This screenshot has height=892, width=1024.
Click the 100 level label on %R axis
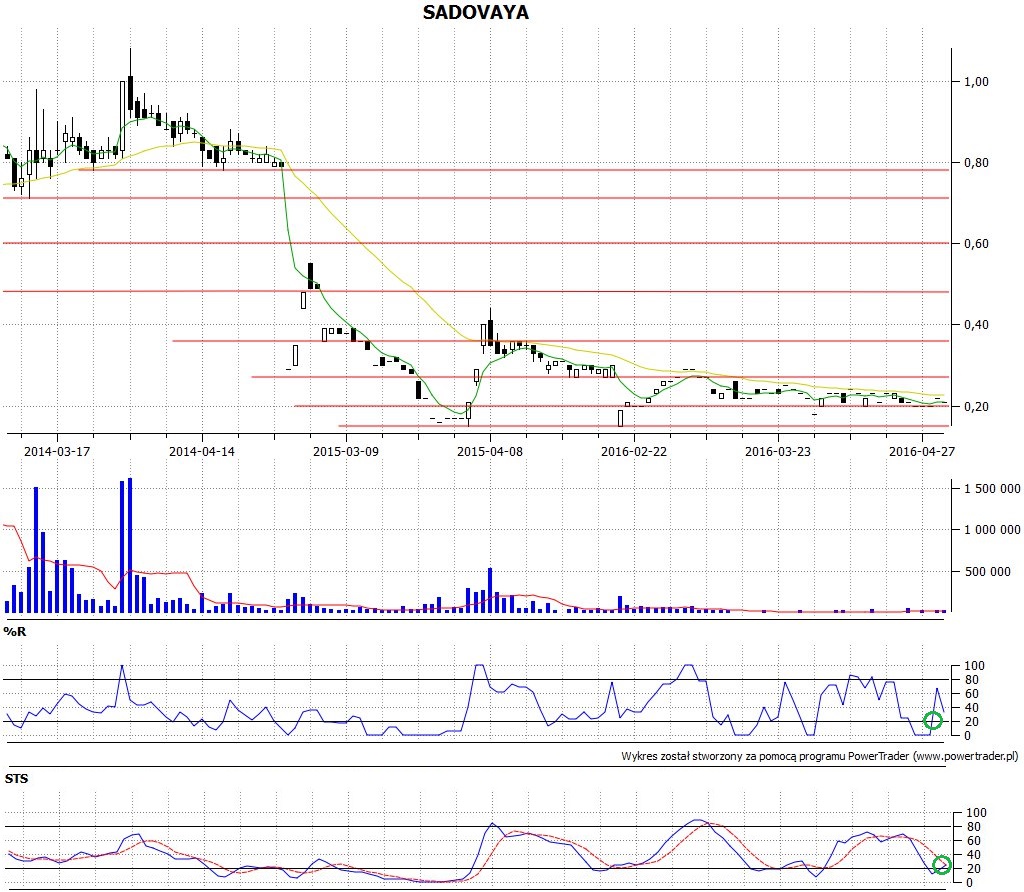click(974, 665)
